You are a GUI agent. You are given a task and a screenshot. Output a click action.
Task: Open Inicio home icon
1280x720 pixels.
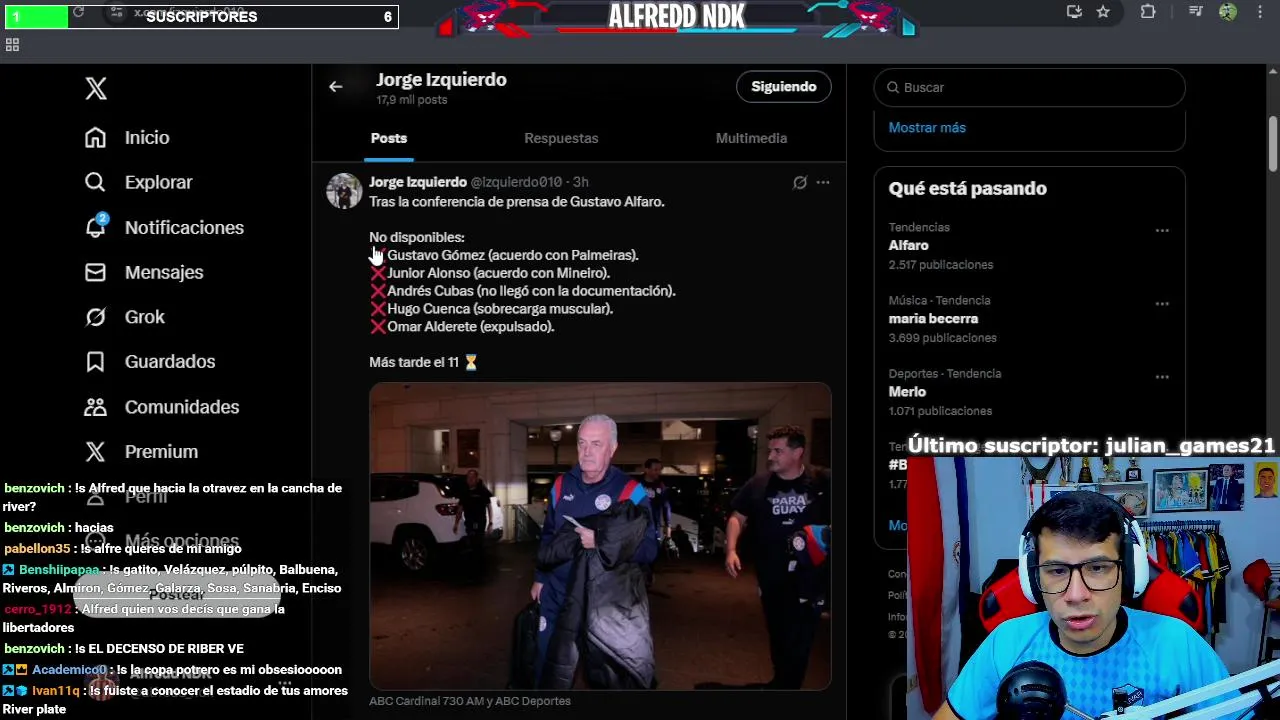coord(95,138)
